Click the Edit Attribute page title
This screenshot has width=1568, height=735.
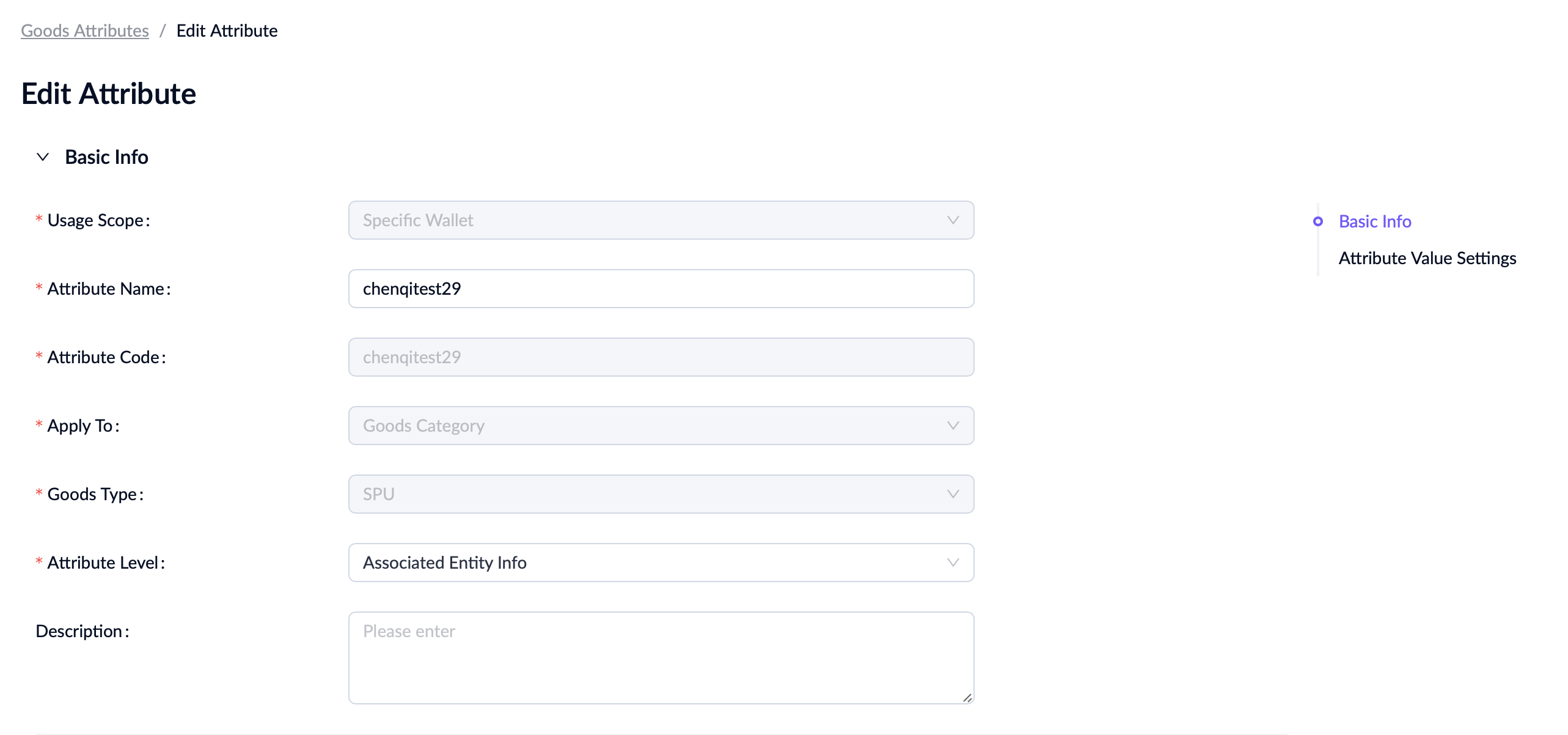pyautogui.click(x=109, y=94)
